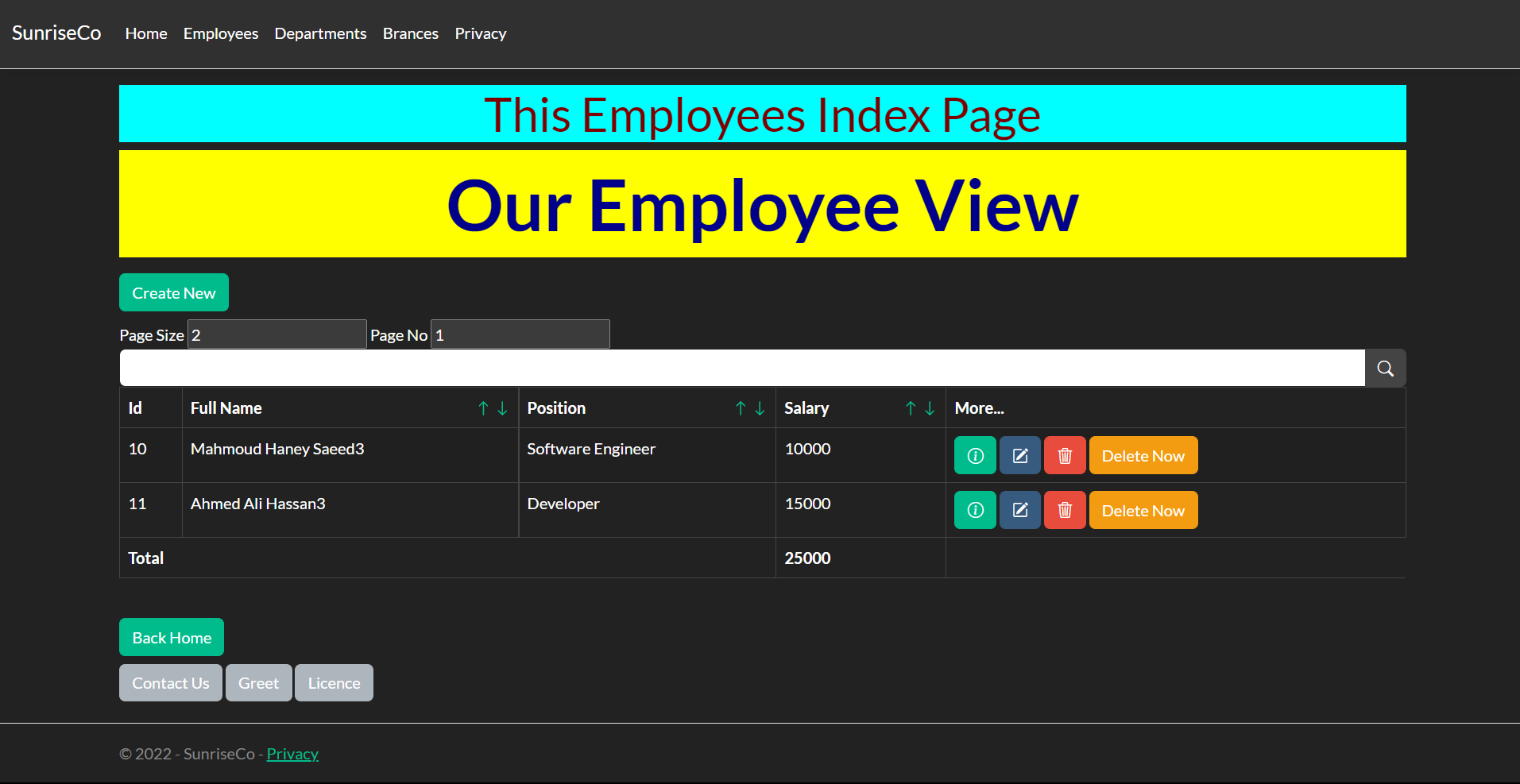Click the edit pencil icon for Mahmoud Haney Saeed3
This screenshot has width=1520, height=784.
1020,456
